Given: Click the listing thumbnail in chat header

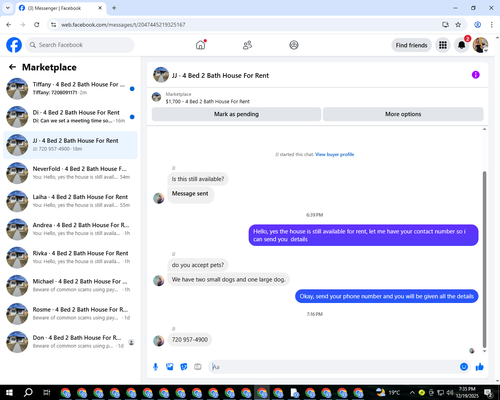Looking at the screenshot, I should [161, 75].
